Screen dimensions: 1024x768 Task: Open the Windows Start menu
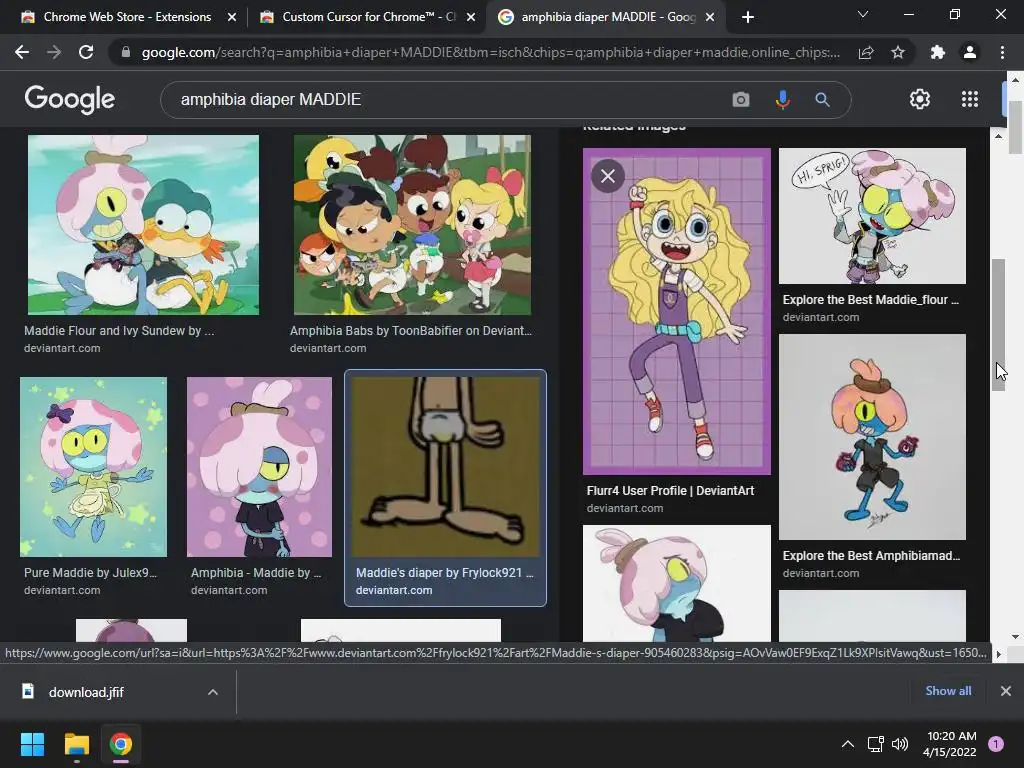(32, 744)
